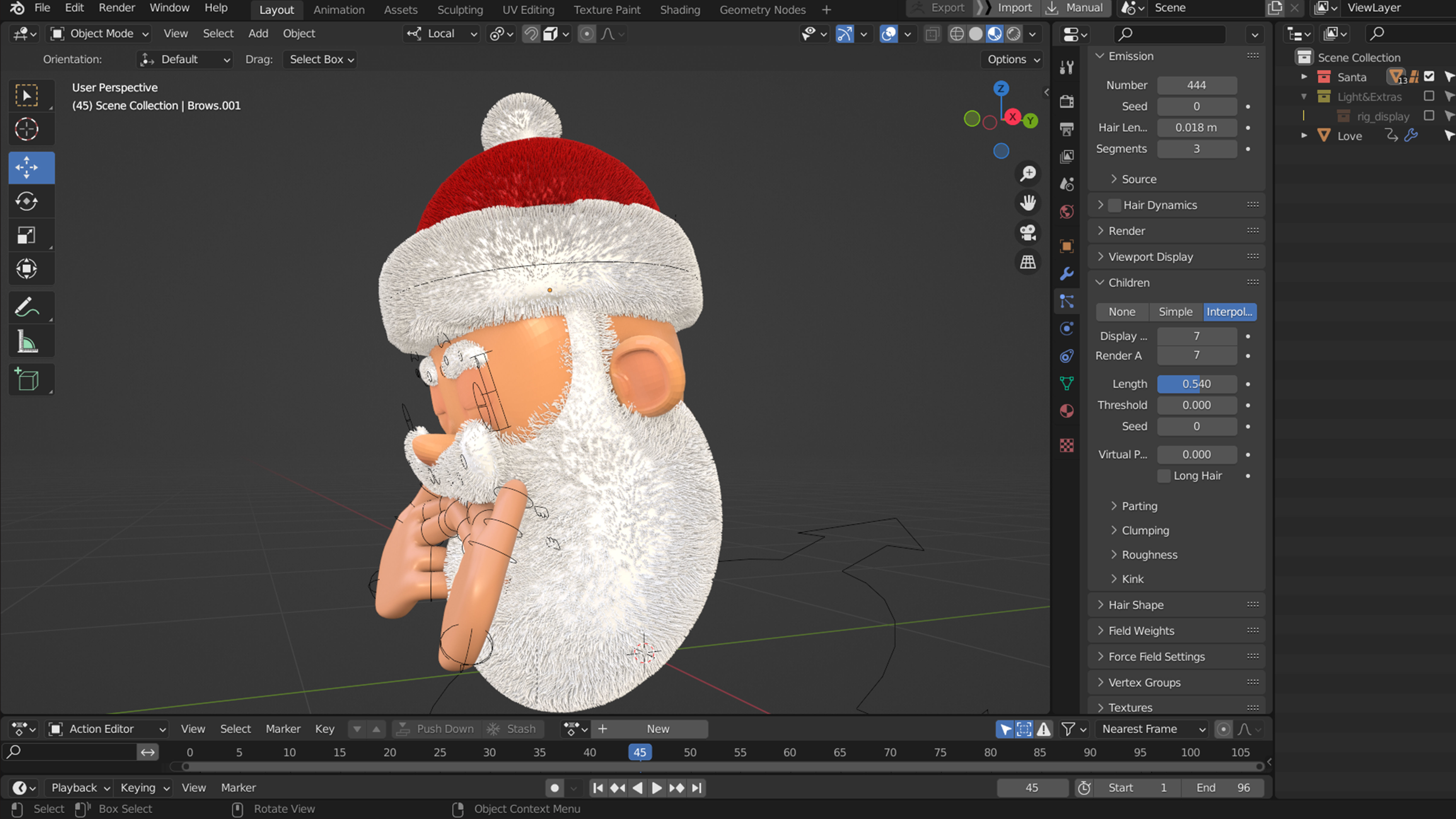Expand the Clumping subpanel

click(x=1145, y=530)
